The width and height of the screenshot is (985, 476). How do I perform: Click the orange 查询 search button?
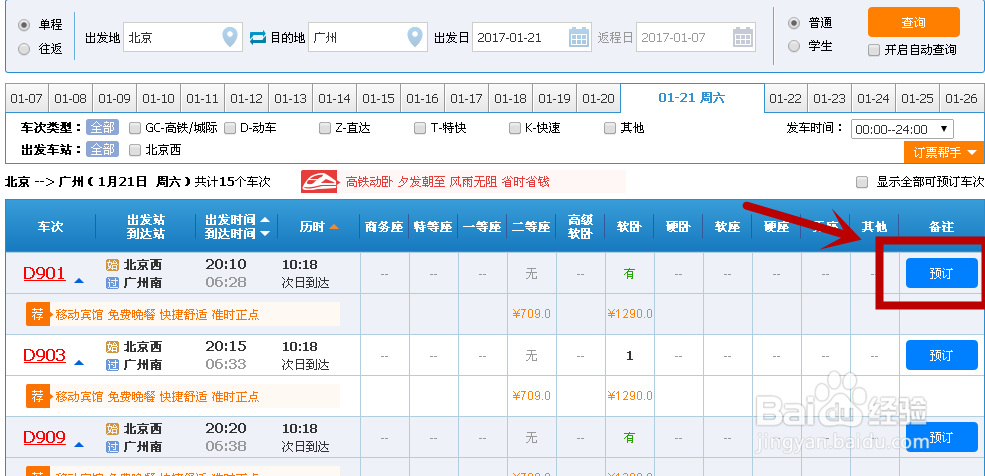[913, 22]
